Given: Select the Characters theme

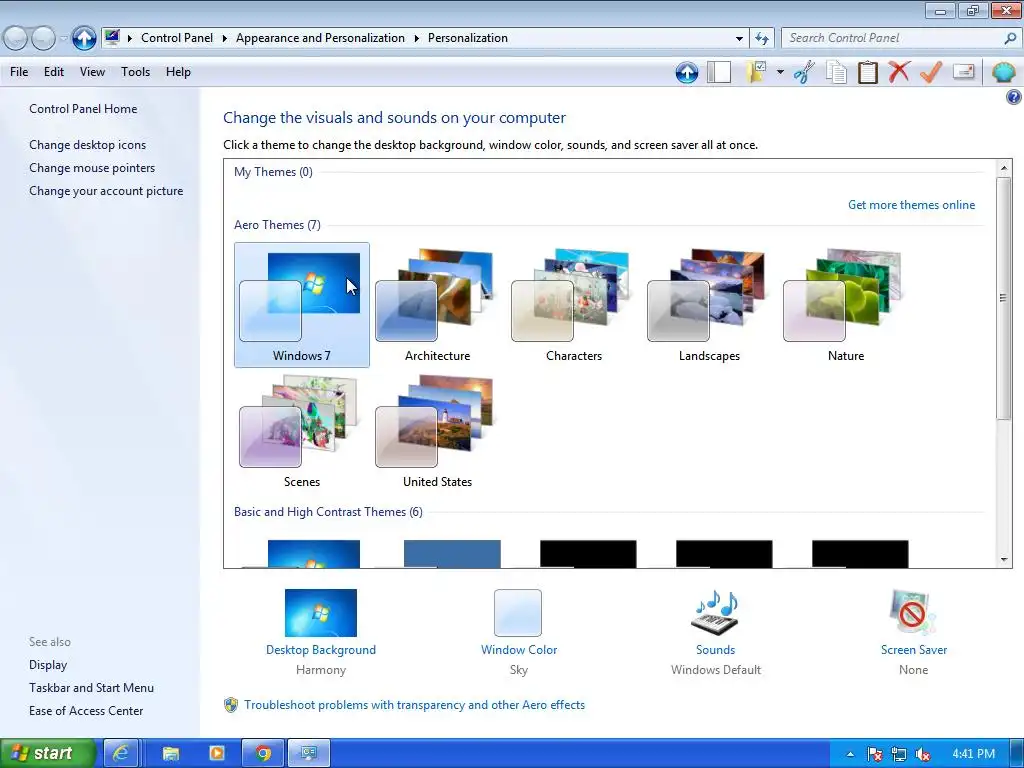Looking at the screenshot, I should (573, 305).
